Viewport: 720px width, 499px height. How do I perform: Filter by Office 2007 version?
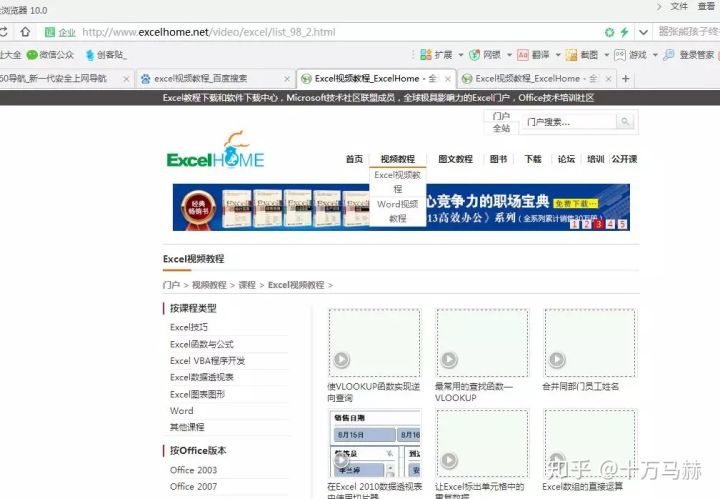click(193, 487)
